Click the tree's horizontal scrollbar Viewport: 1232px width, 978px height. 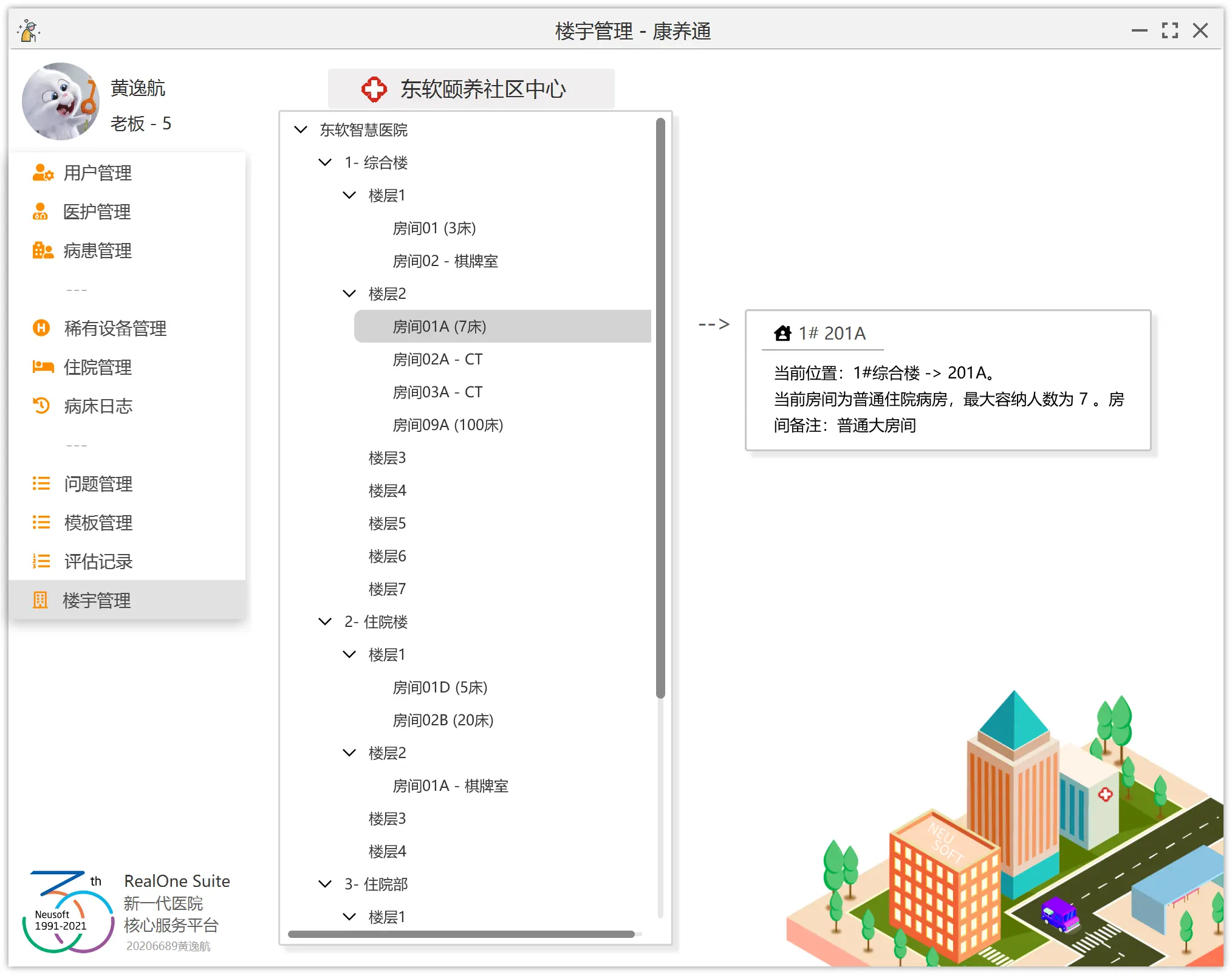coord(462,934)
